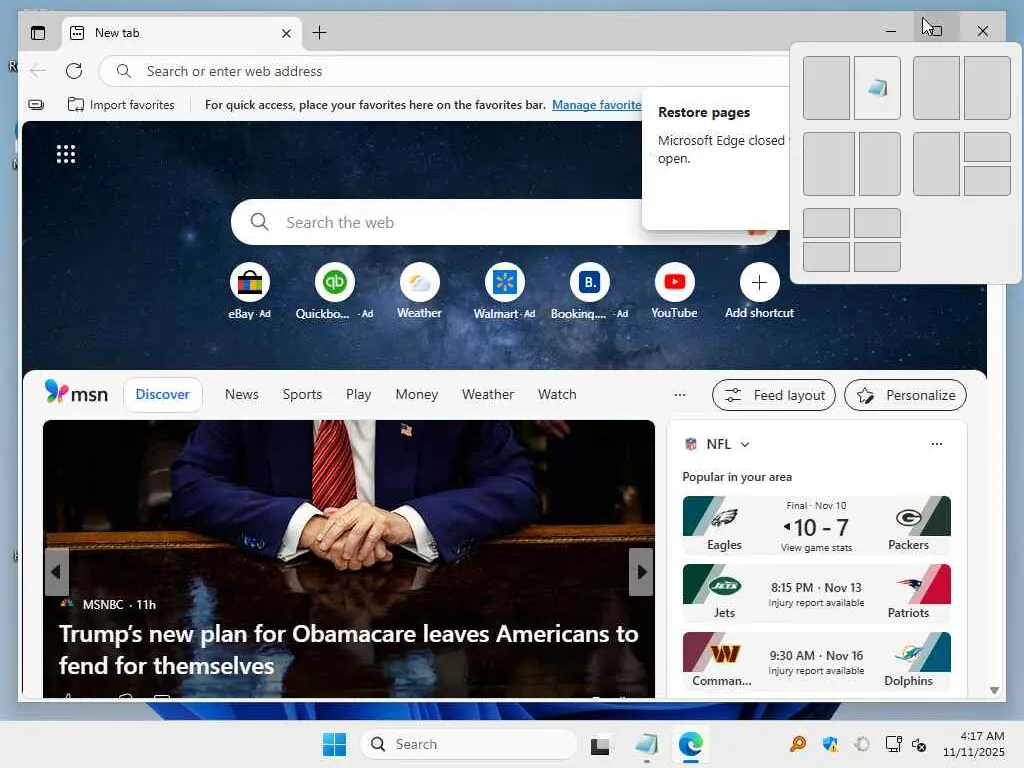The width and height of the screenshot is (1024, 768).
Task: Choose top-right zone of three-pane snap layout
Action: [x=987, y=147]
